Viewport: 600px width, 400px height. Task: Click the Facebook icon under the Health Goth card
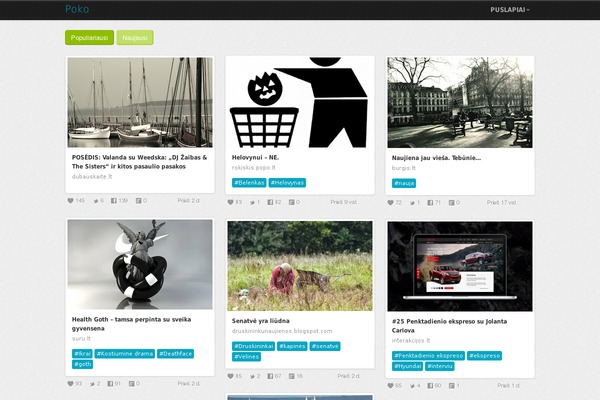coord(110,384)
